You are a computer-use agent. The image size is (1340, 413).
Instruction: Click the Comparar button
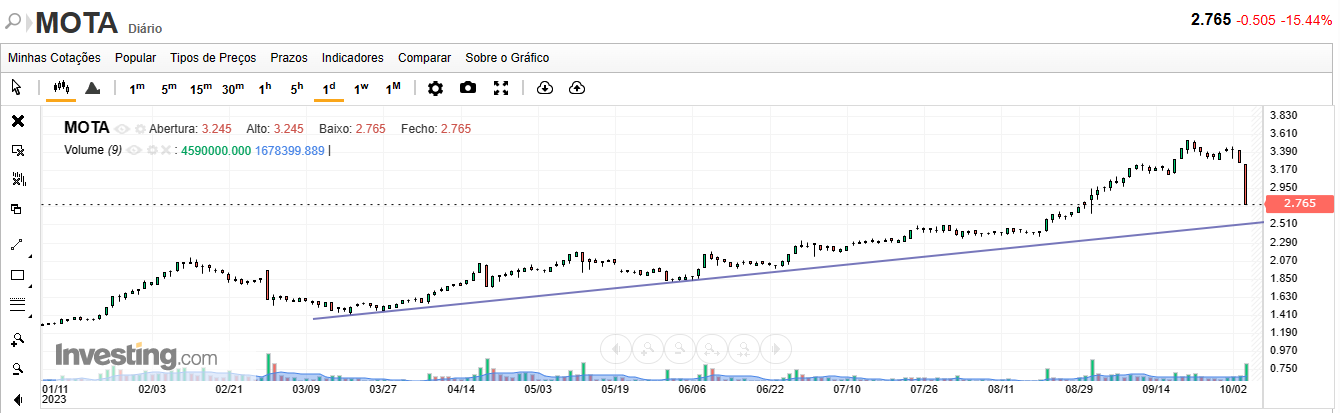coord(424,58)
